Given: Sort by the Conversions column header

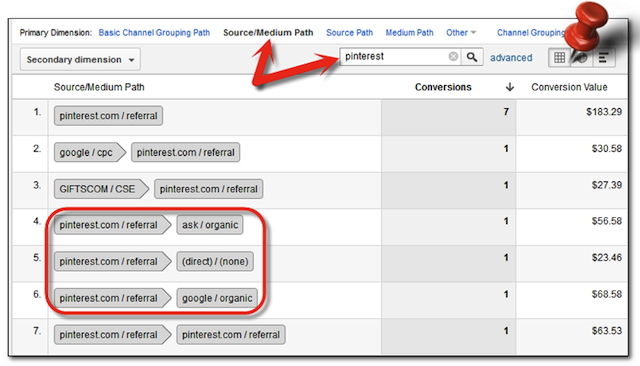Looking at the screenshot, I should click(x=443, y=87).
